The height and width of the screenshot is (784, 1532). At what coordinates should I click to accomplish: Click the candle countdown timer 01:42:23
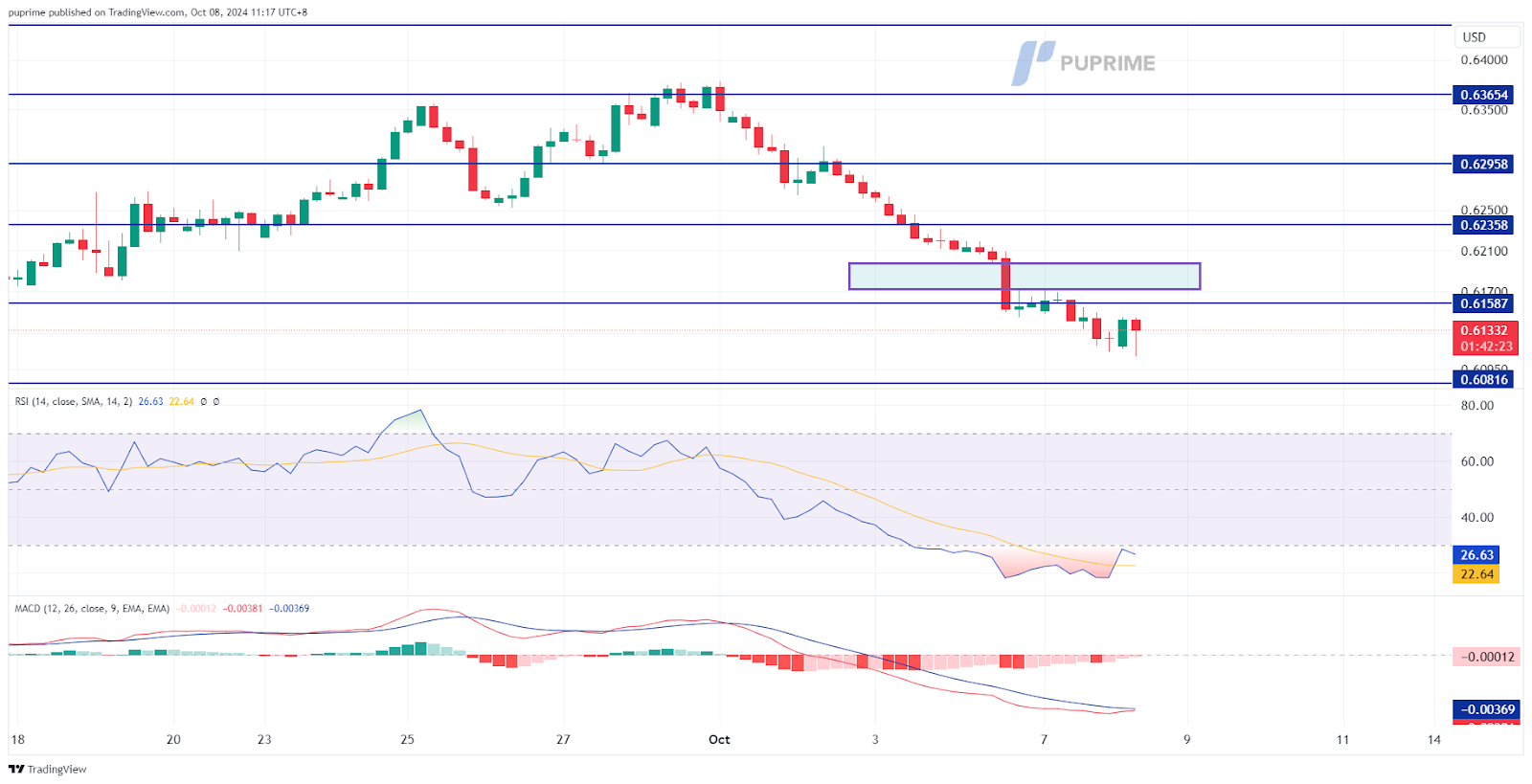pyautogui.click(x=1486, y=347)
